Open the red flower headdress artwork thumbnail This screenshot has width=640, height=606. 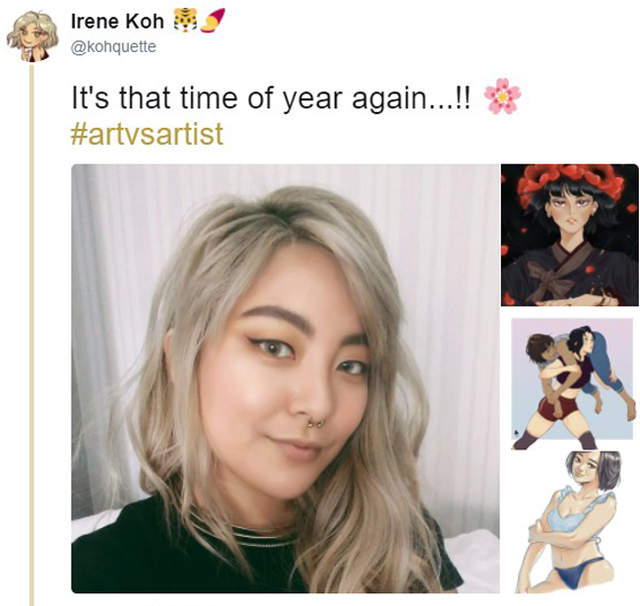(x=569, y=235)
